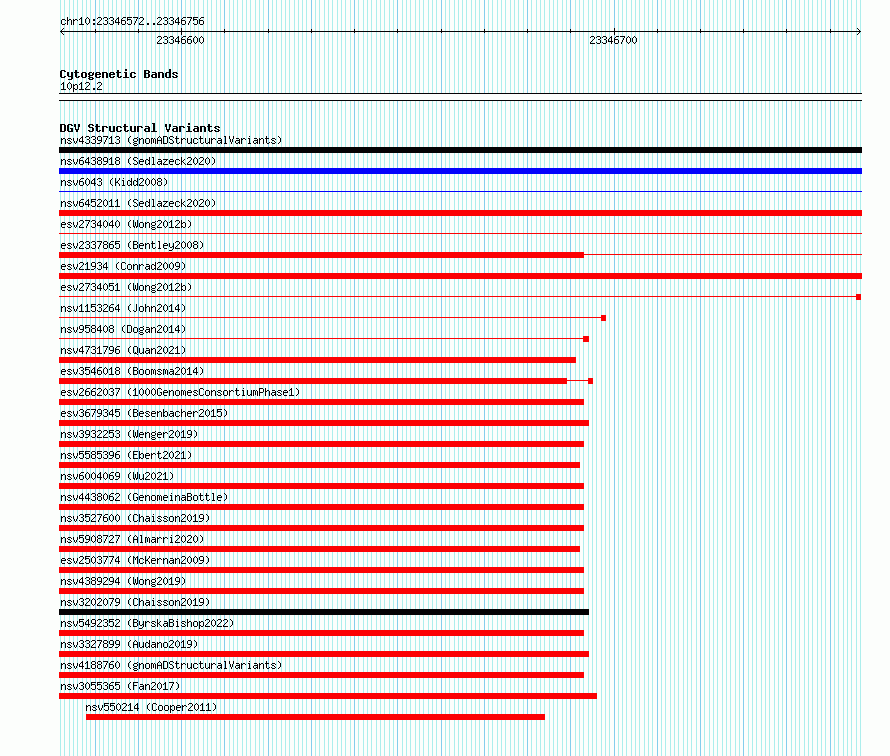Open variant nsv4389294 (Wong2019) label
This screenshot has width=890, height=756.
[x=123, y=581]
